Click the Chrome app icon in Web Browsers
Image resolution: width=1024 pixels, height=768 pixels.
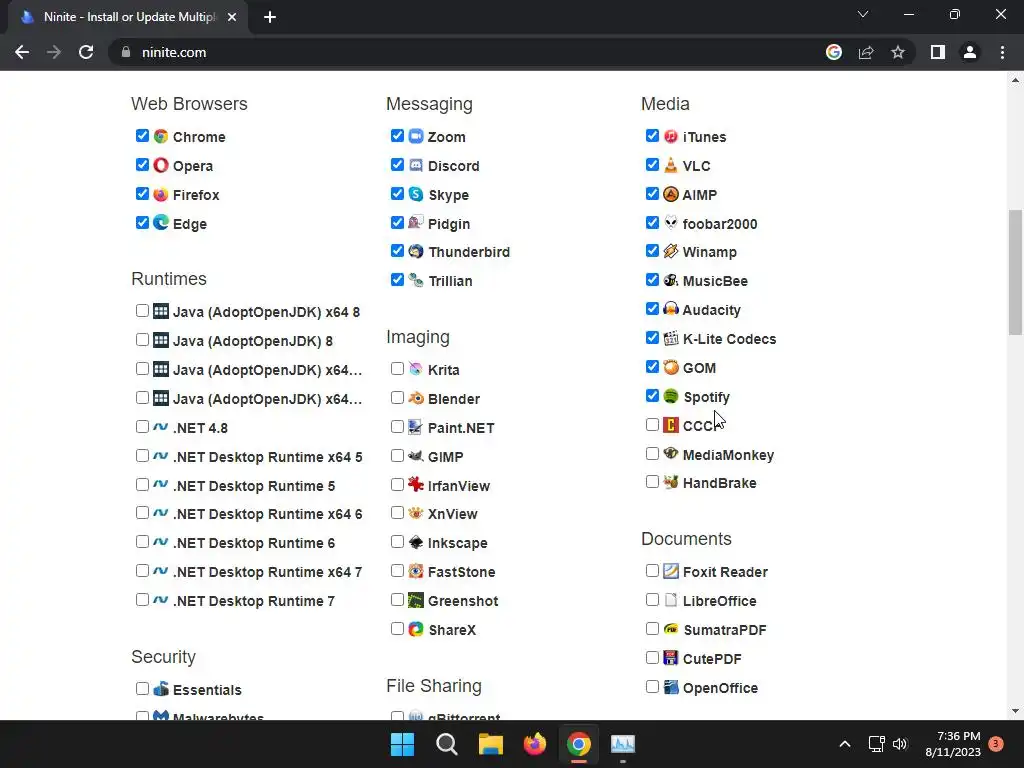pos(161,136)
